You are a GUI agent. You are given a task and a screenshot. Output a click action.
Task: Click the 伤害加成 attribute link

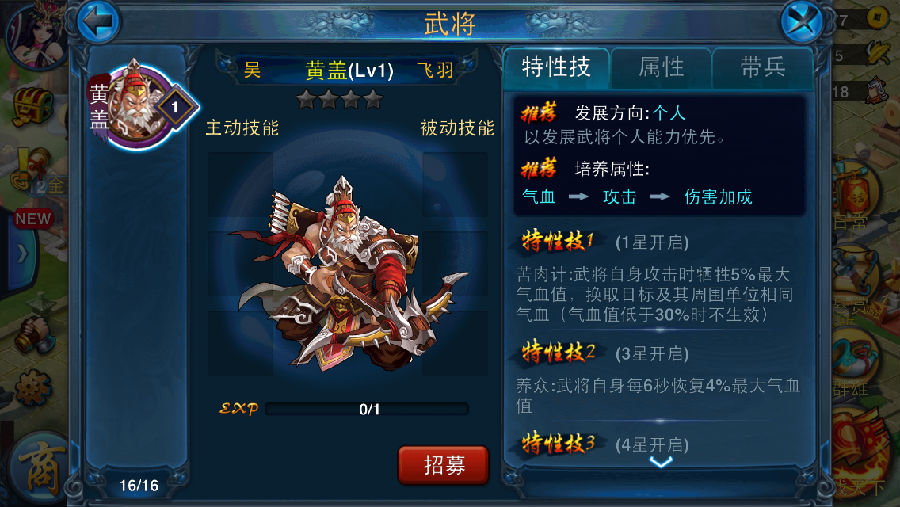click(718, 197)
